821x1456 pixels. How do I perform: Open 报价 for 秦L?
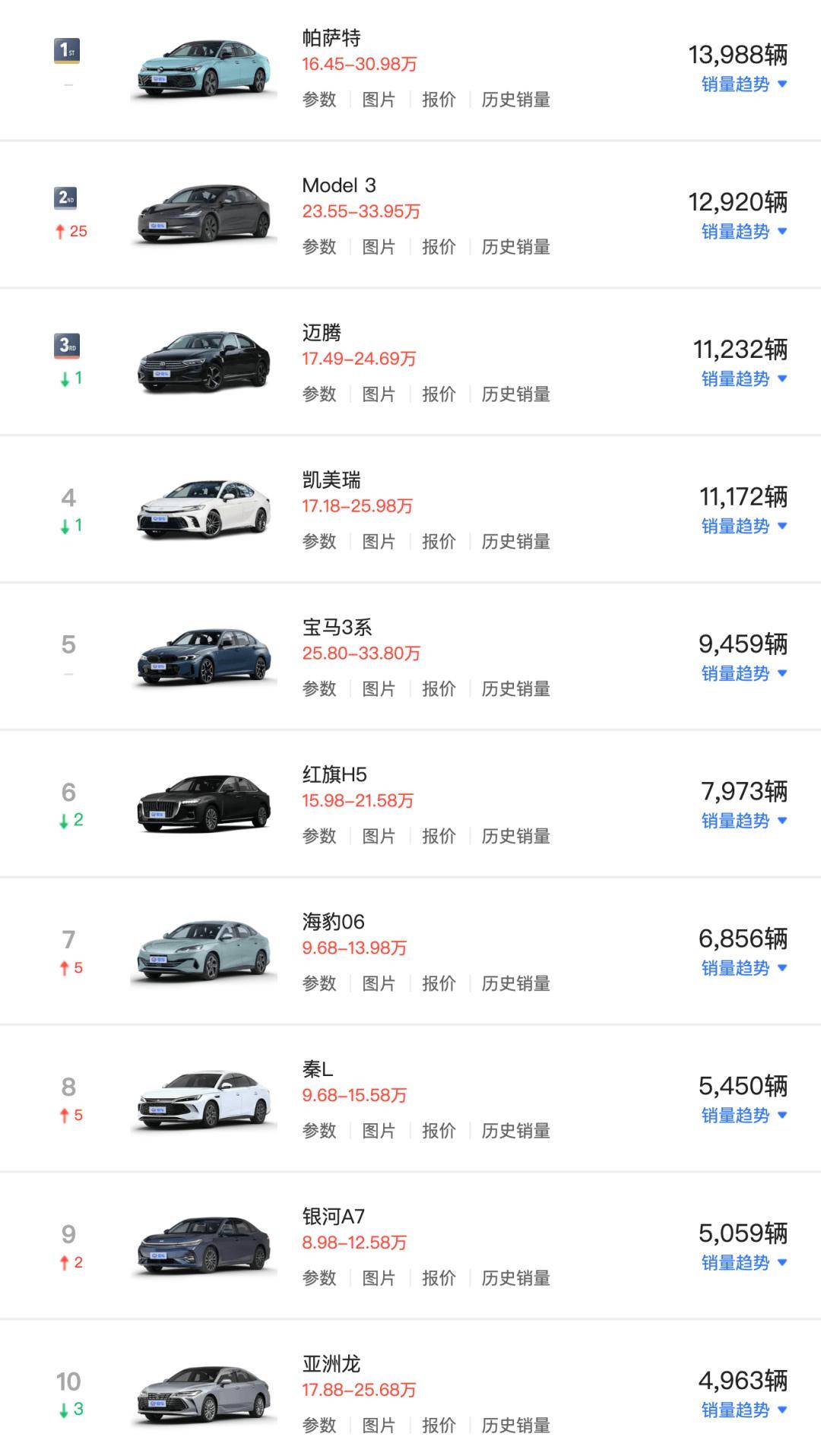[439, 1131]
